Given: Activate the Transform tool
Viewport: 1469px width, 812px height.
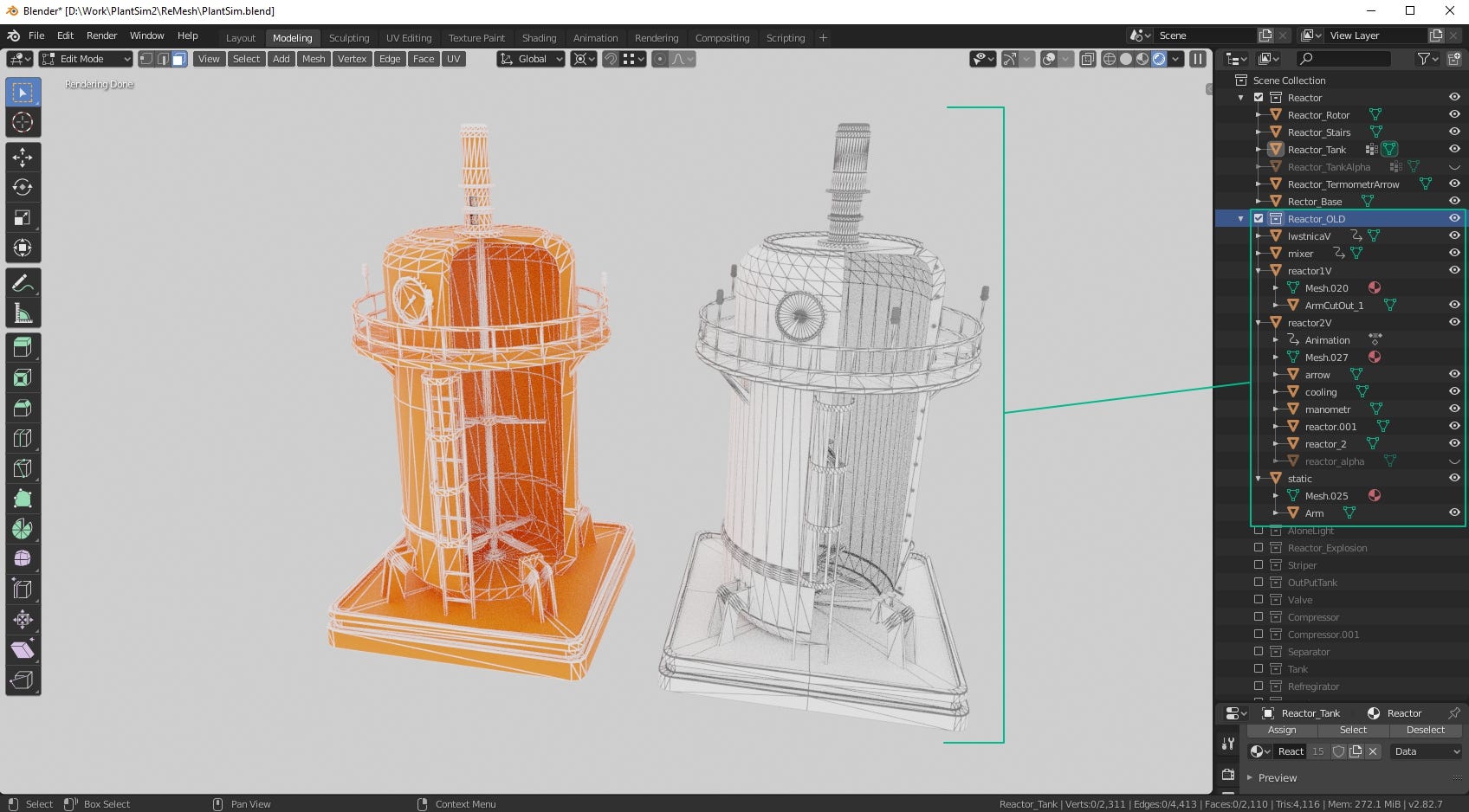Looking at the screenshot, I should 23,248.
